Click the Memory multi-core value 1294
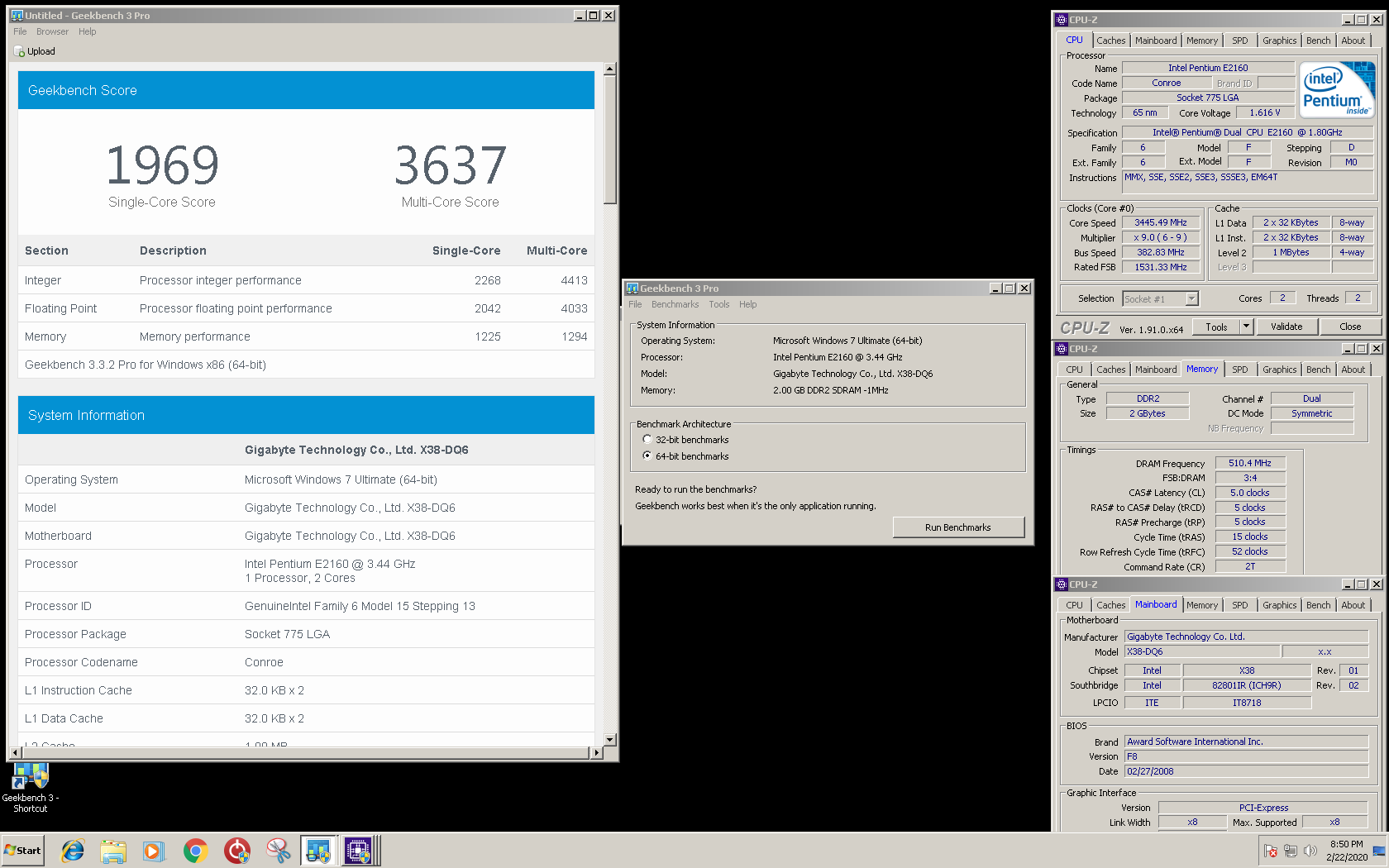The width and height of the screenshot is (1389, 868). tap(574, 336)
